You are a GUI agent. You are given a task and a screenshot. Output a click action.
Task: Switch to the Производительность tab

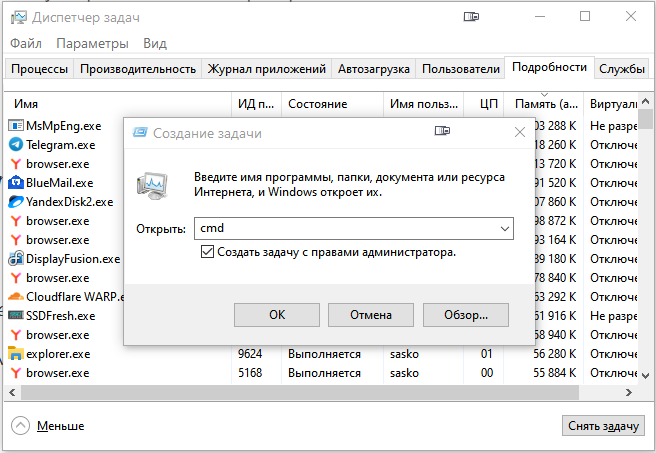pos(138,69)
